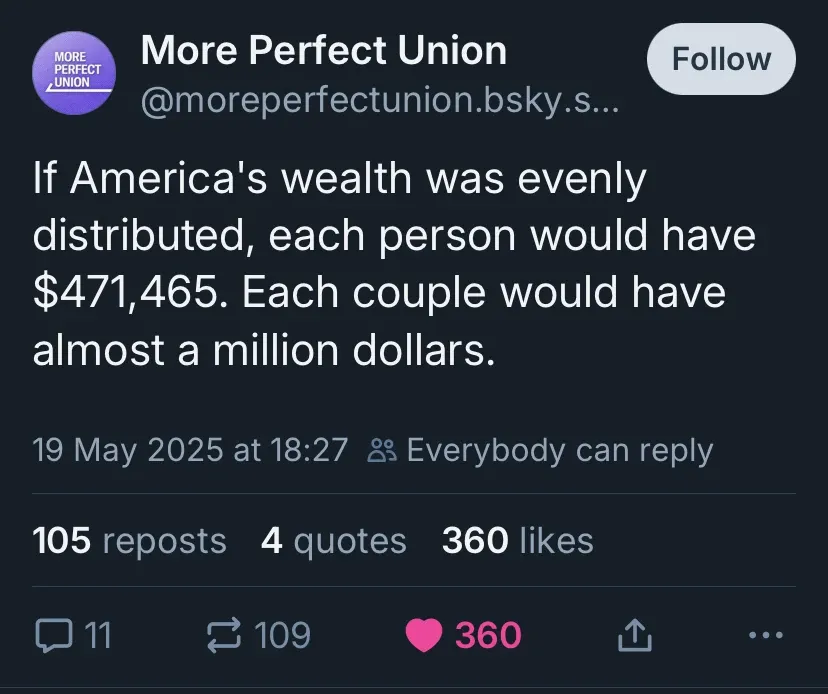Viewport: 828px width, 694px height.
Task: Click the repost count 109
Action: pyautogui.click(x=282, y=635)
